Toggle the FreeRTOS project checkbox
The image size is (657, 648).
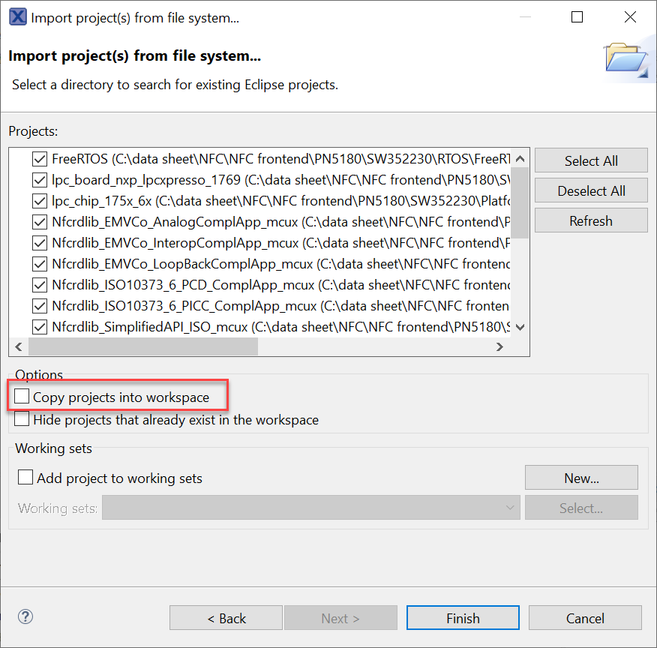point(40,158)
